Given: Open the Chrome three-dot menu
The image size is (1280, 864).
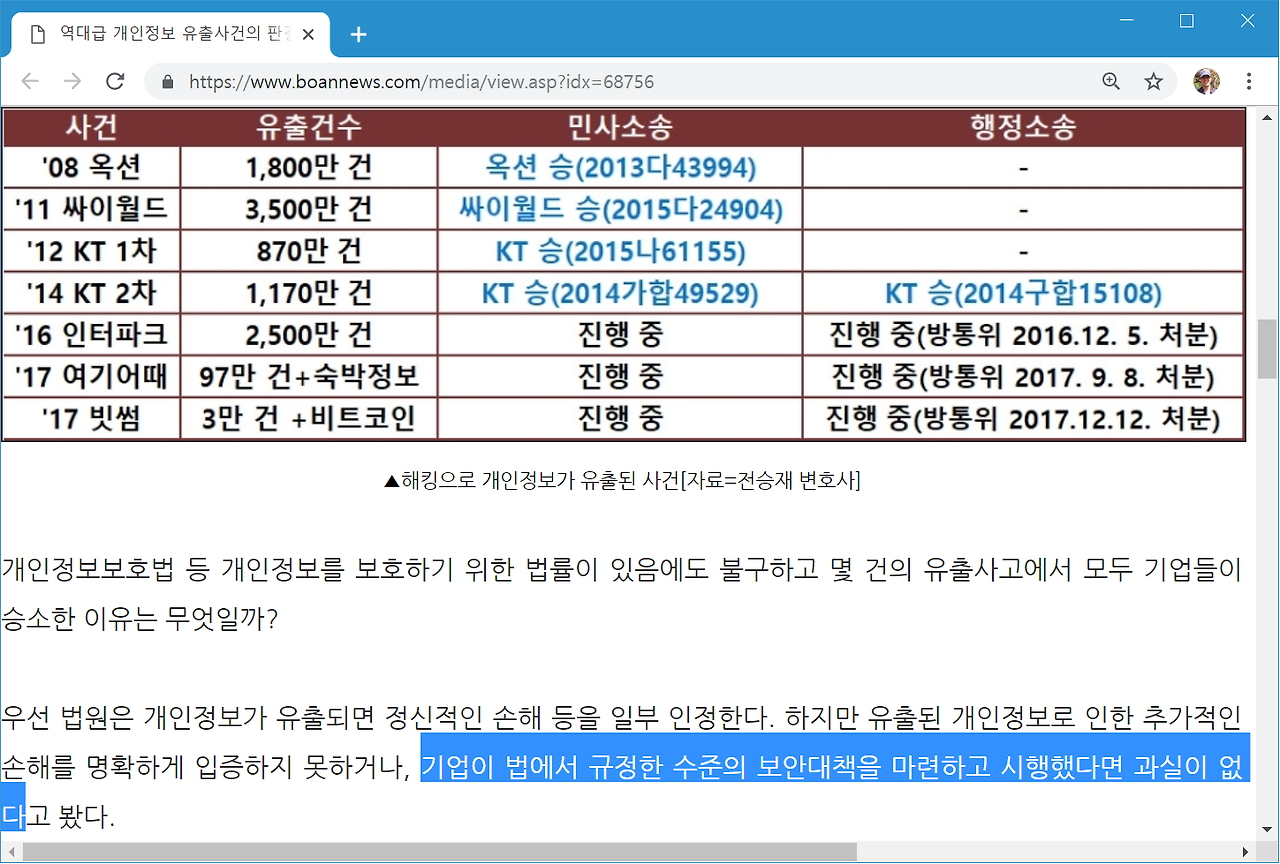Looking at the screenshot, I should [x=1249, y=82].
